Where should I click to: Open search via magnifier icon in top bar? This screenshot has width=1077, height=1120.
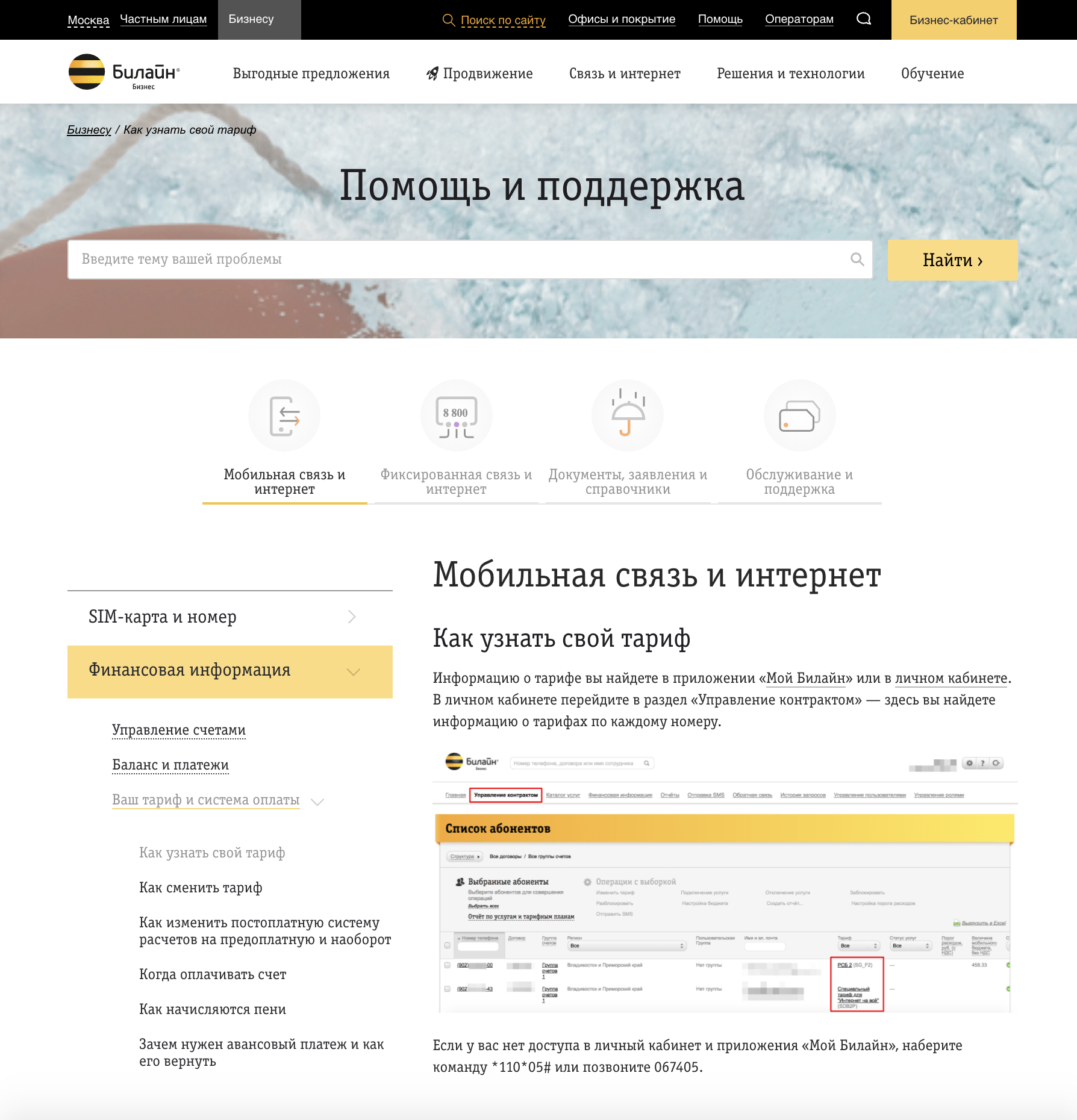[864, 19]
